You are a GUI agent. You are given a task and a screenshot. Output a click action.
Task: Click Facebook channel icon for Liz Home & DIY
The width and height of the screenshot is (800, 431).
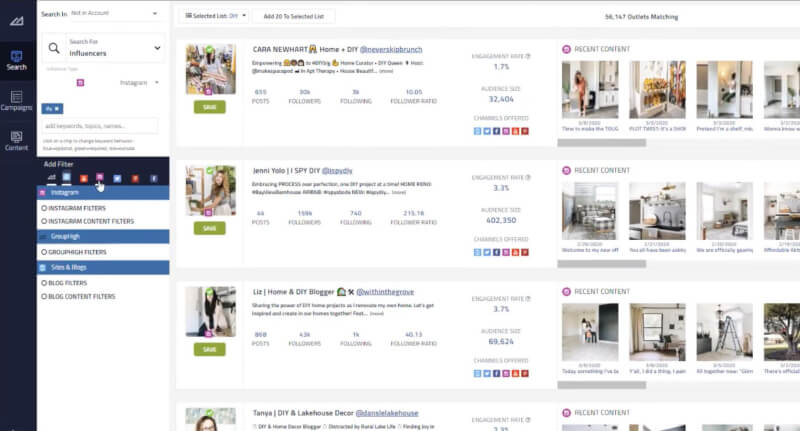(496, 373)
